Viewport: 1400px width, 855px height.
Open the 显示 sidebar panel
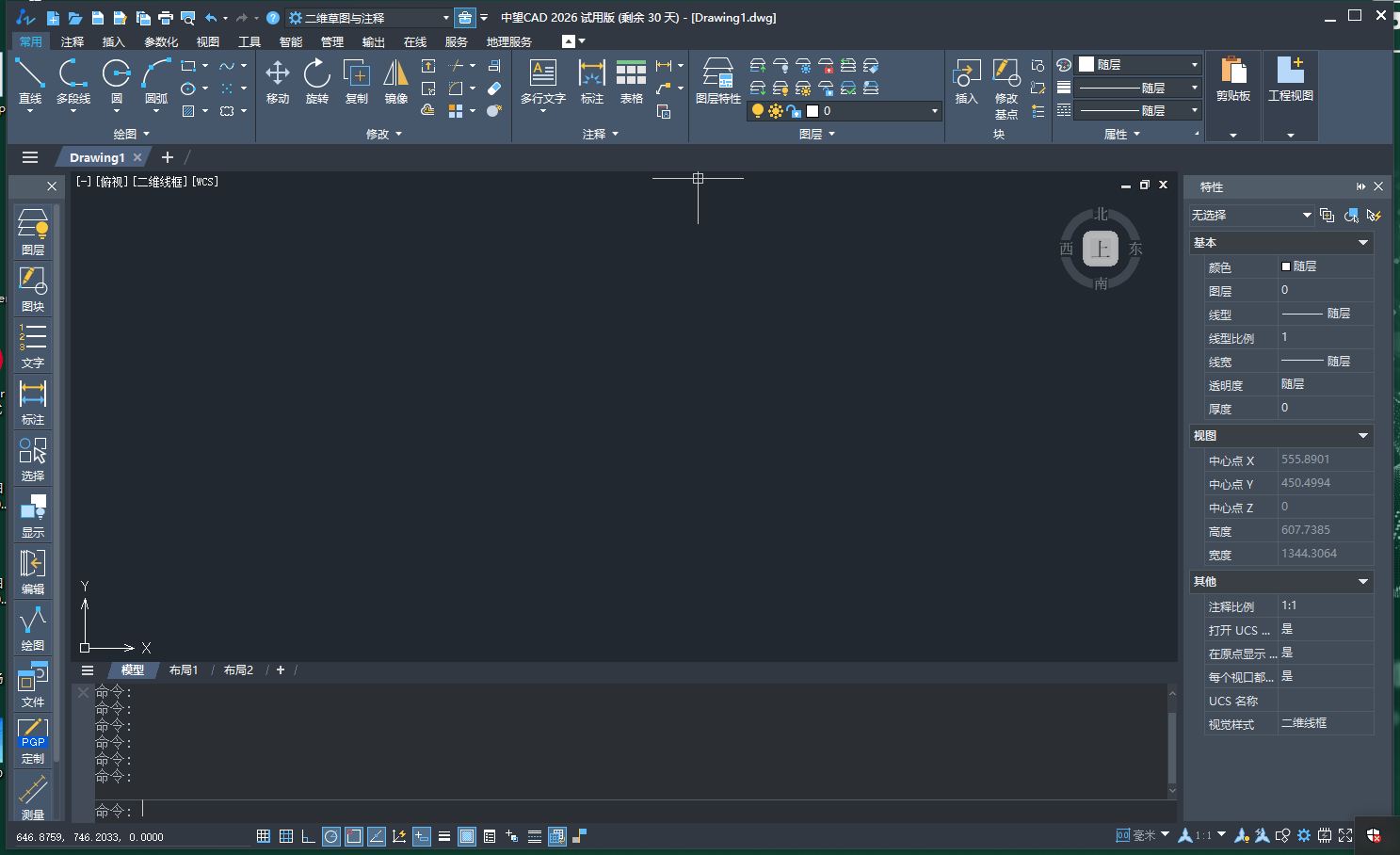[33, 514]
